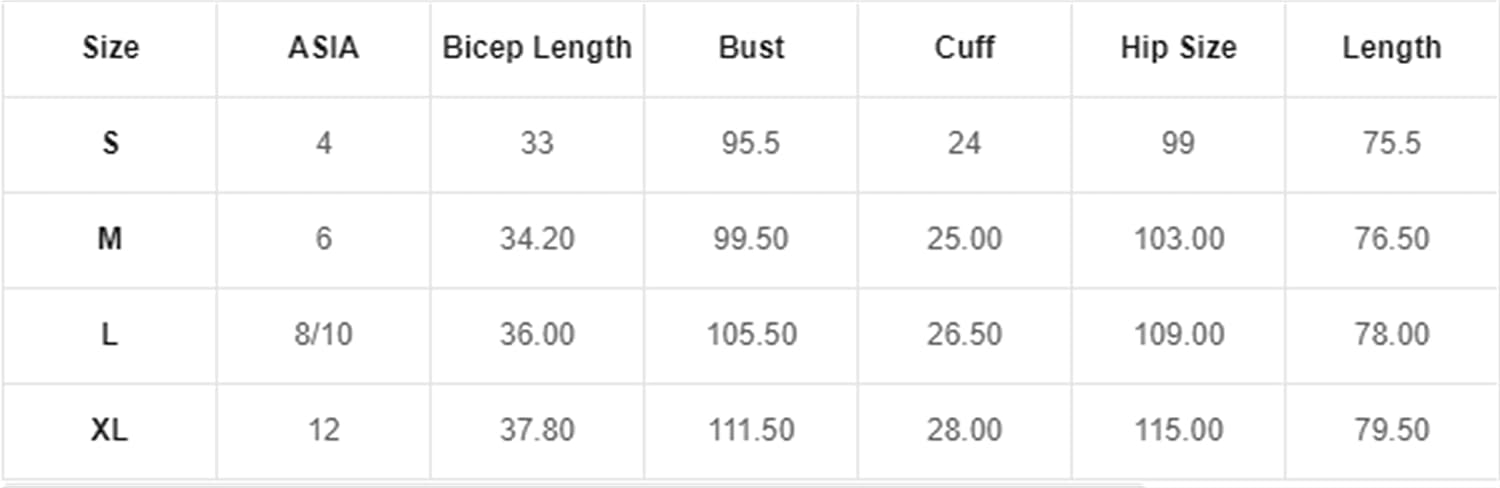Viewport: 1500px width, 488px height.
Task: Select the 111.50 bust cell
Action: [751, 431]
